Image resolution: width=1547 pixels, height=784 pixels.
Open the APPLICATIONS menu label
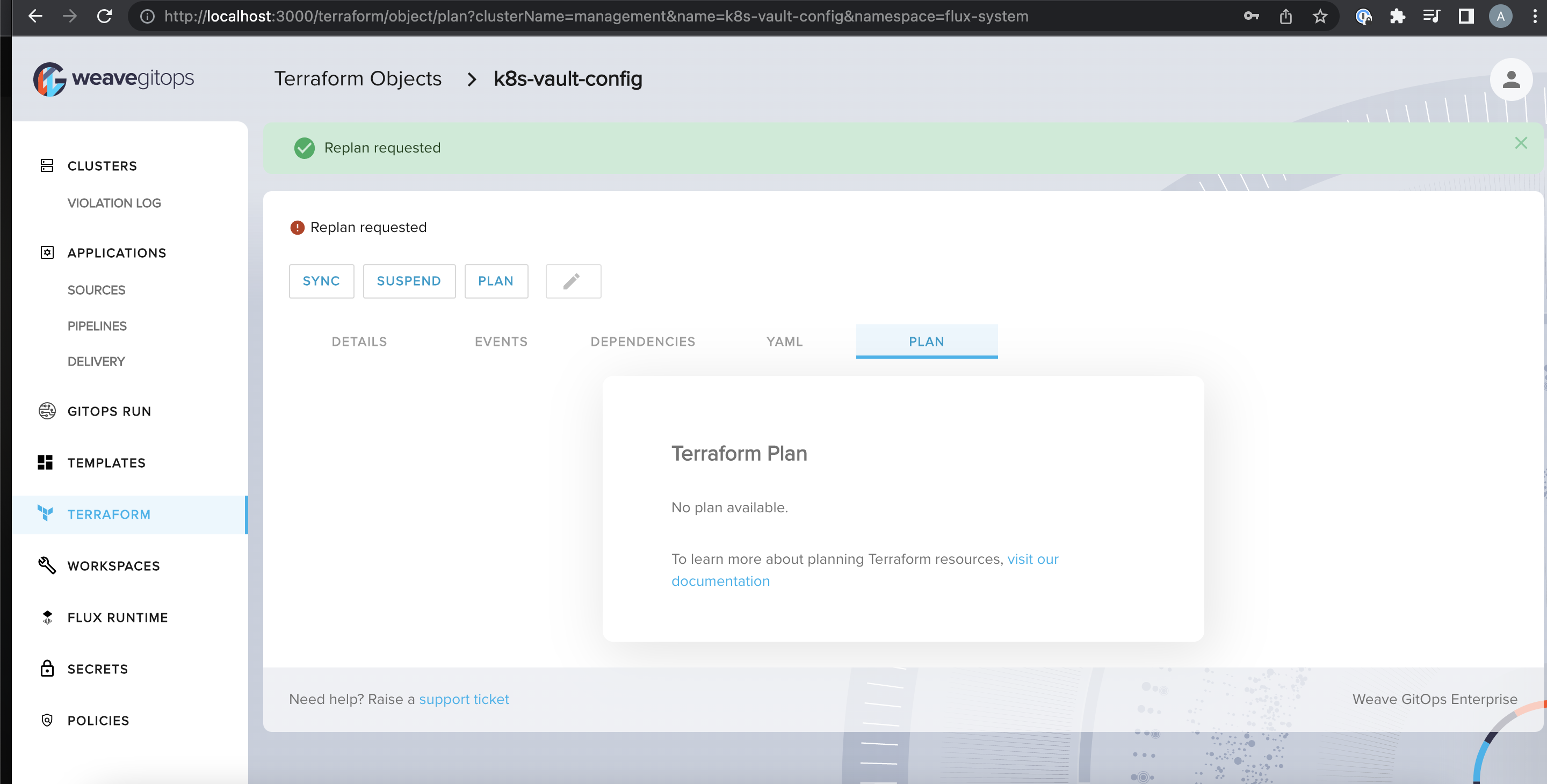pyautogui.click(x=117, y=253)
